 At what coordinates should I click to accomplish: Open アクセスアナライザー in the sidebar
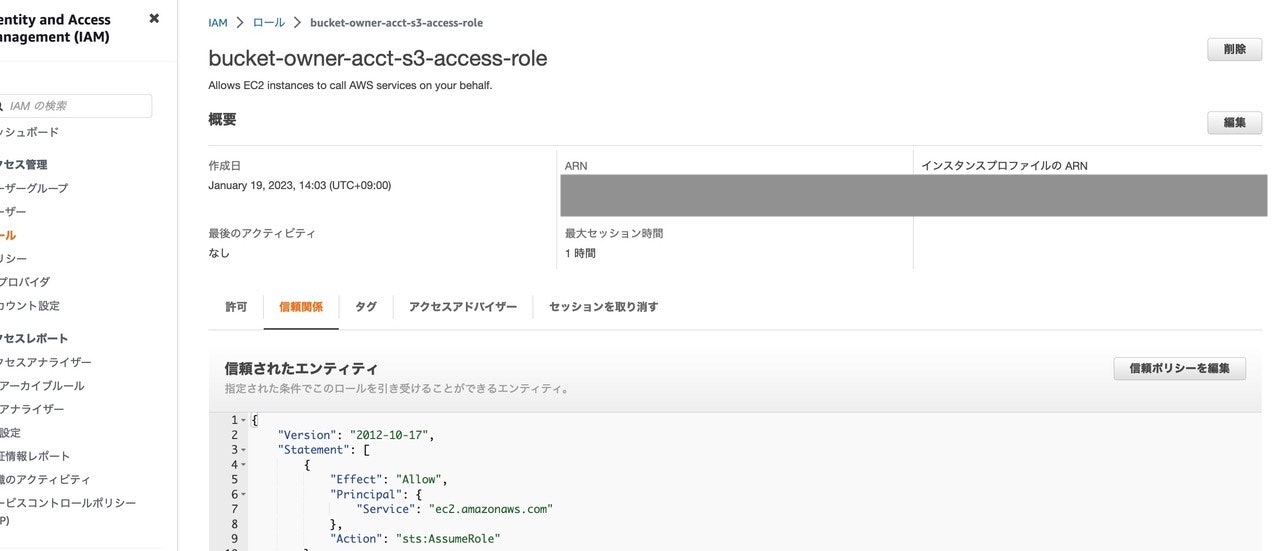[46, 362]
